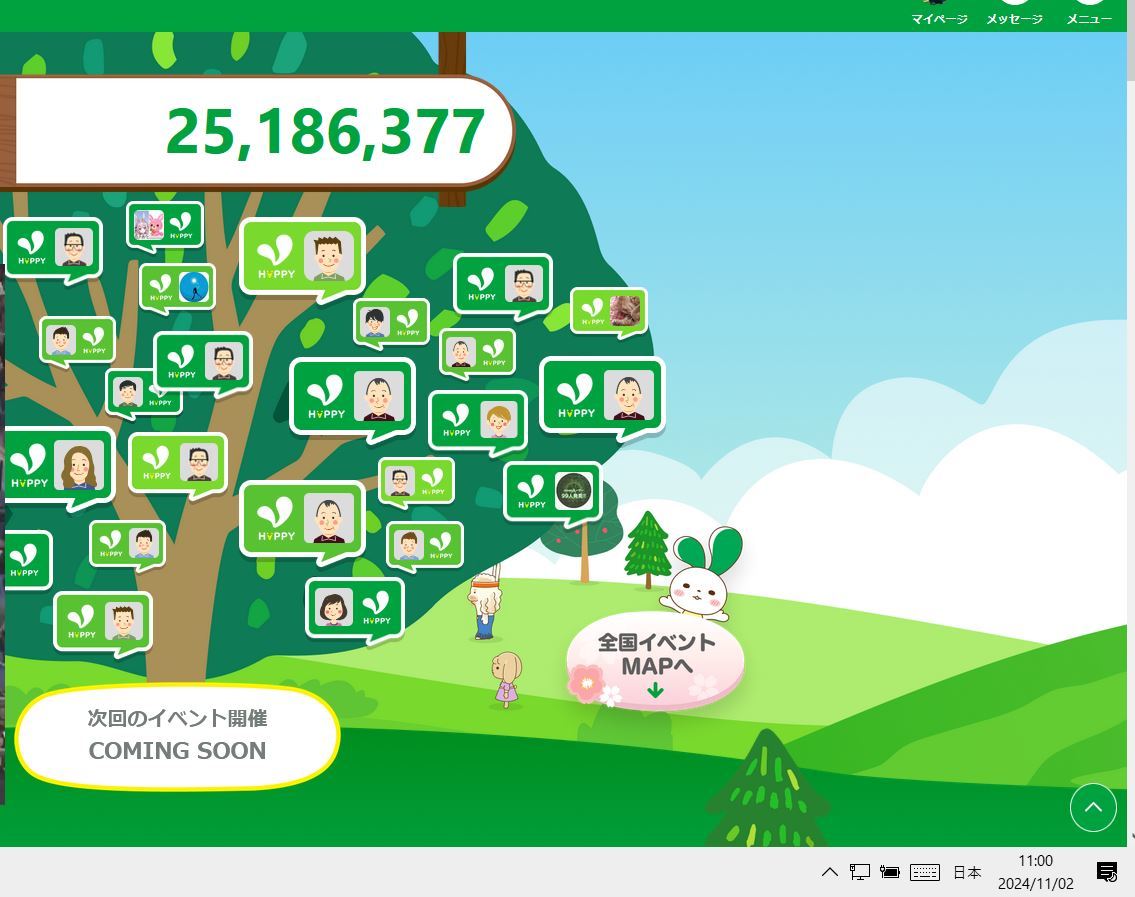
Task: Open HAPPY bubble with the dark round 99人 badge
Action: click(x=553, y=493)
